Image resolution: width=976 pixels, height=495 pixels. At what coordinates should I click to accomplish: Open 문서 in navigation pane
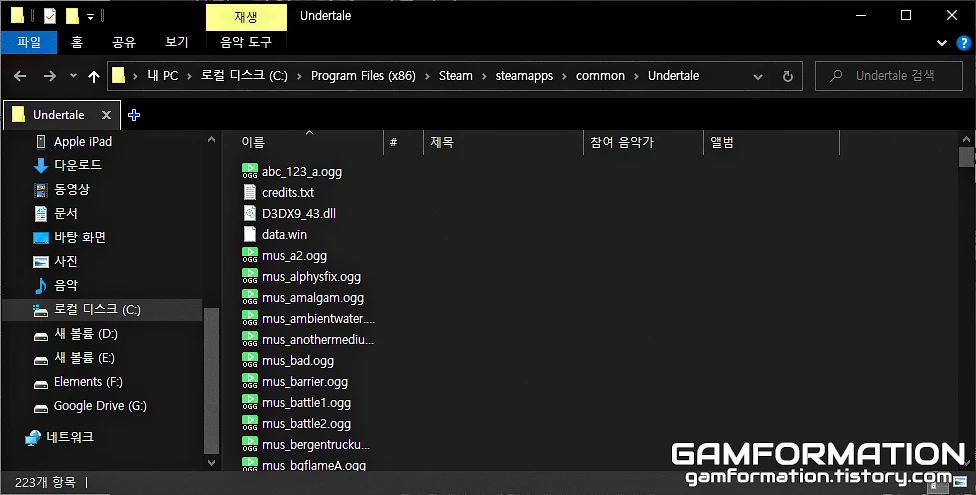click(65, 214)
